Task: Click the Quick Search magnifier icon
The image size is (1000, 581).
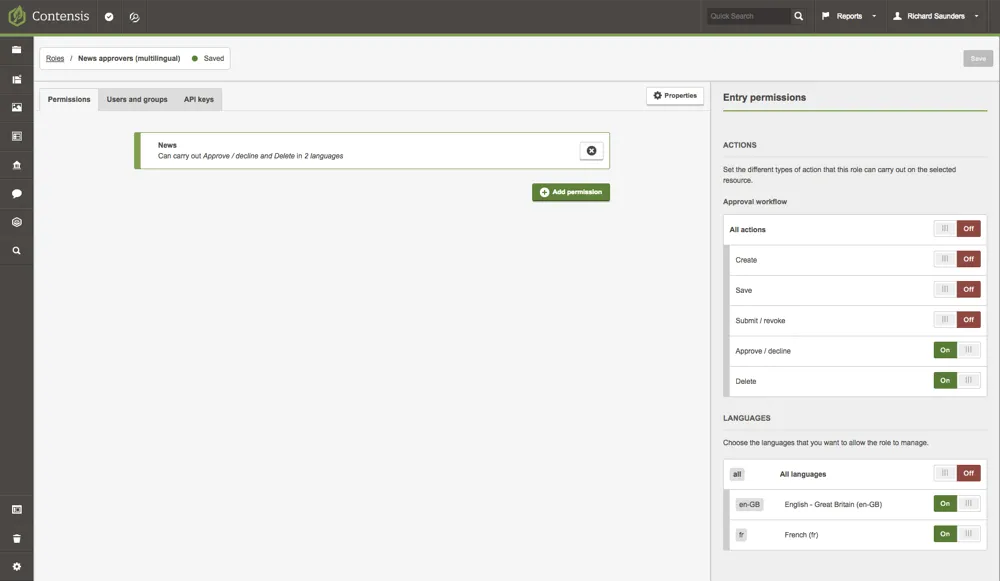Action: [x=798, y=16]
